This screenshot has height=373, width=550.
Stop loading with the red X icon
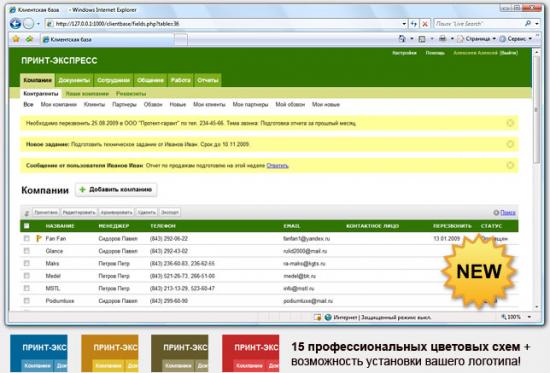point(425,24)
